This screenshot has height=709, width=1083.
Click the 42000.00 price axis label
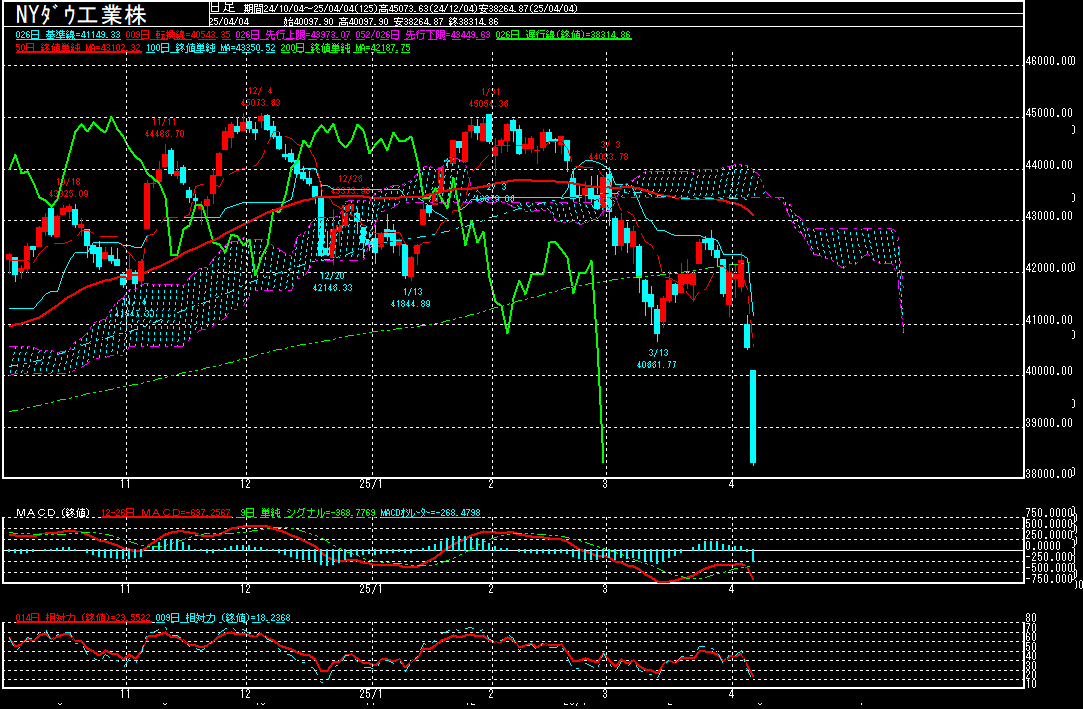1049,268
